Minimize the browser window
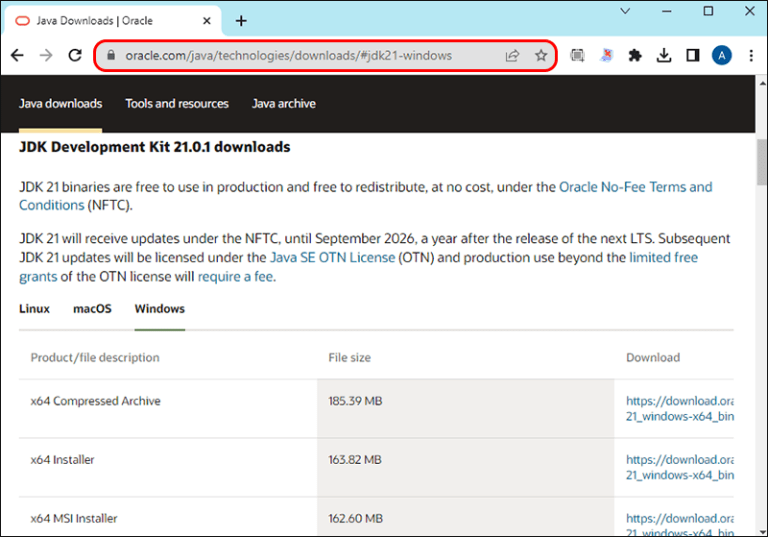 (667, 11)
